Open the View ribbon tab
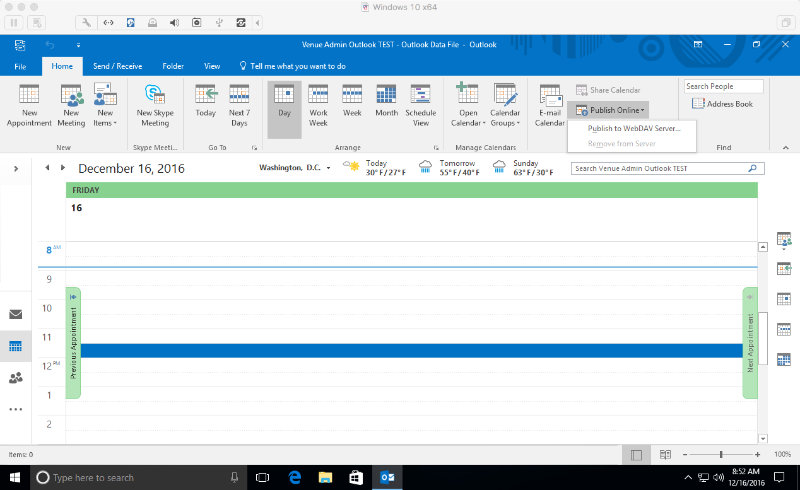This screenshot has width=800, height=490. tap(212, 66)
